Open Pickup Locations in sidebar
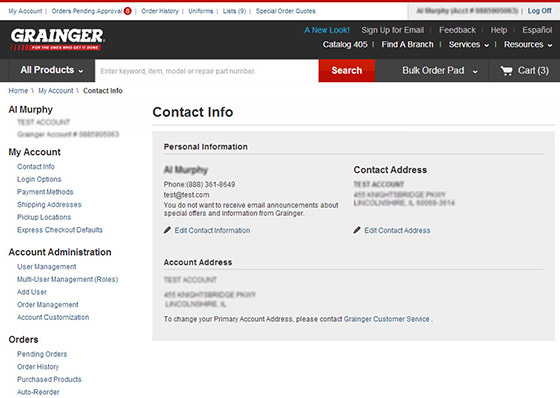Image resolution: width=560 pixels, height=398 pixels. [44, 217]
